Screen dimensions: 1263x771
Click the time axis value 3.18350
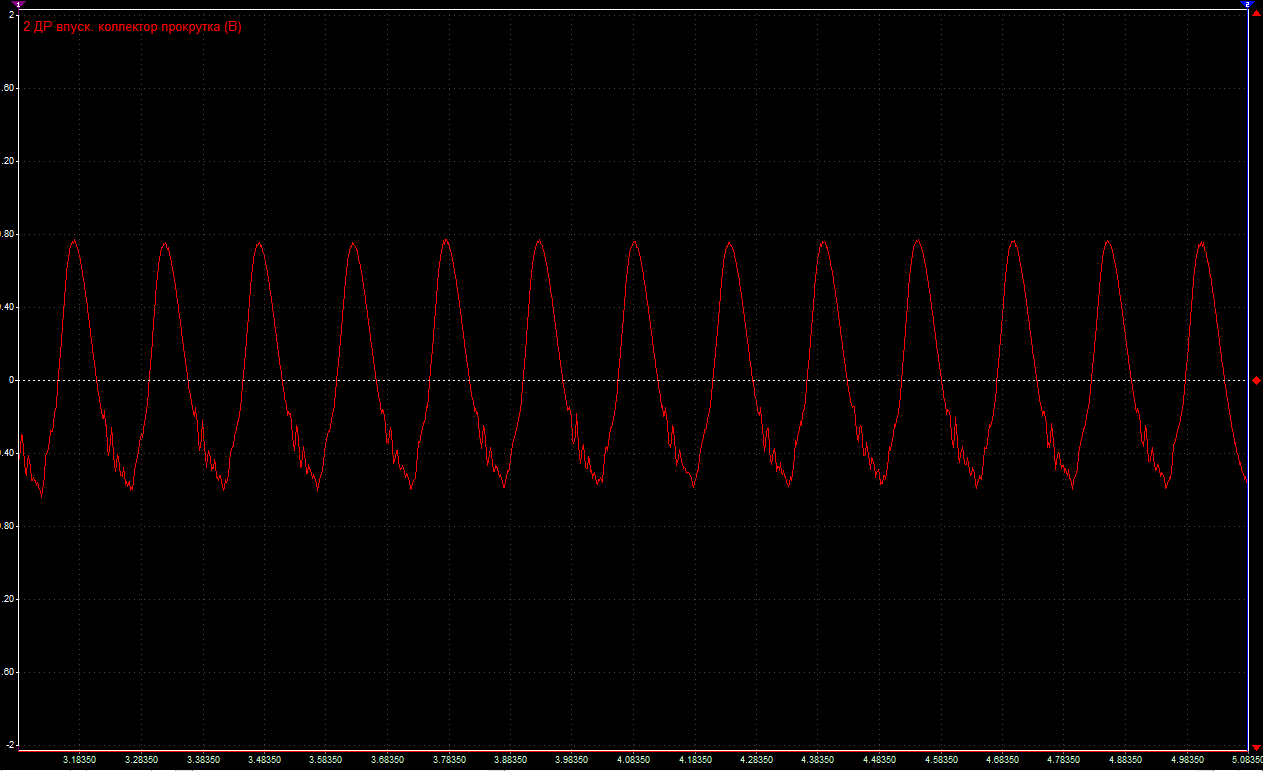80,760
